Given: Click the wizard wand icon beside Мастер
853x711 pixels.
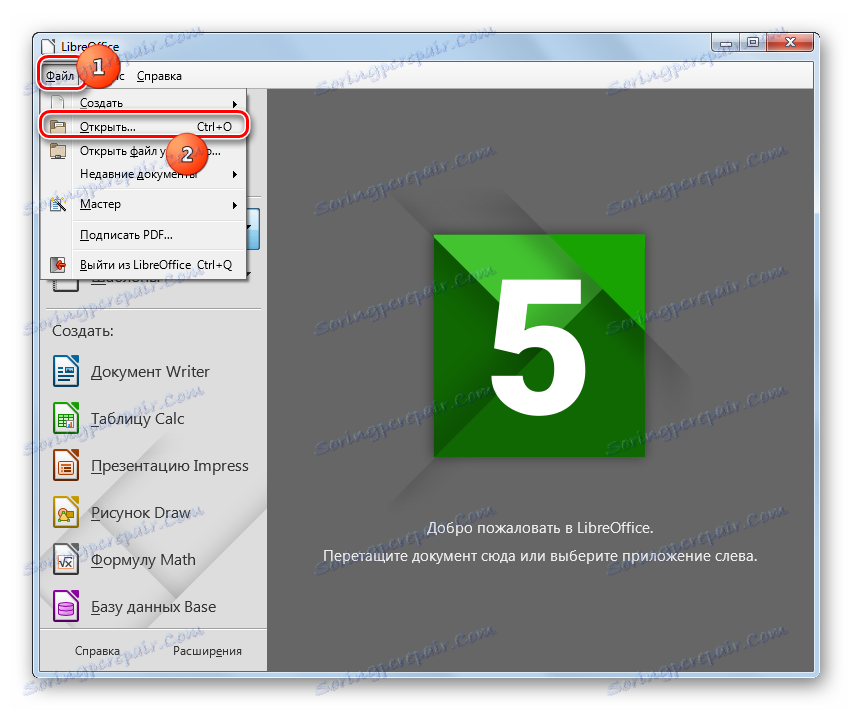Looking at the screenshot, I should (57, 205).
